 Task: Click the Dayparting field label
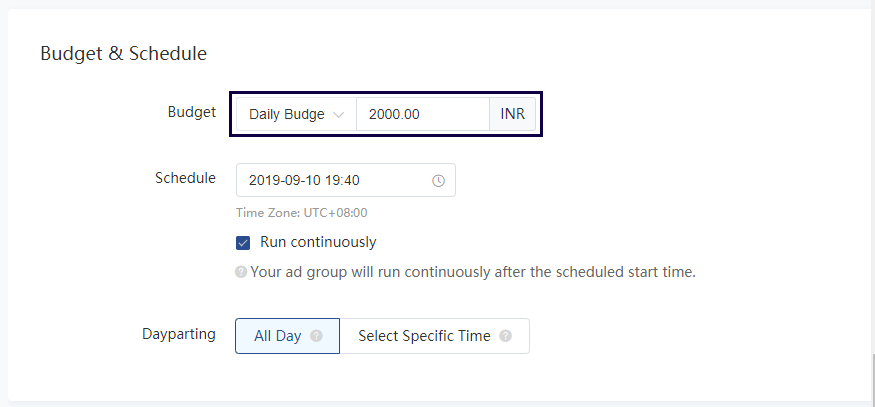pyautogui.click(x=178, y=334)
